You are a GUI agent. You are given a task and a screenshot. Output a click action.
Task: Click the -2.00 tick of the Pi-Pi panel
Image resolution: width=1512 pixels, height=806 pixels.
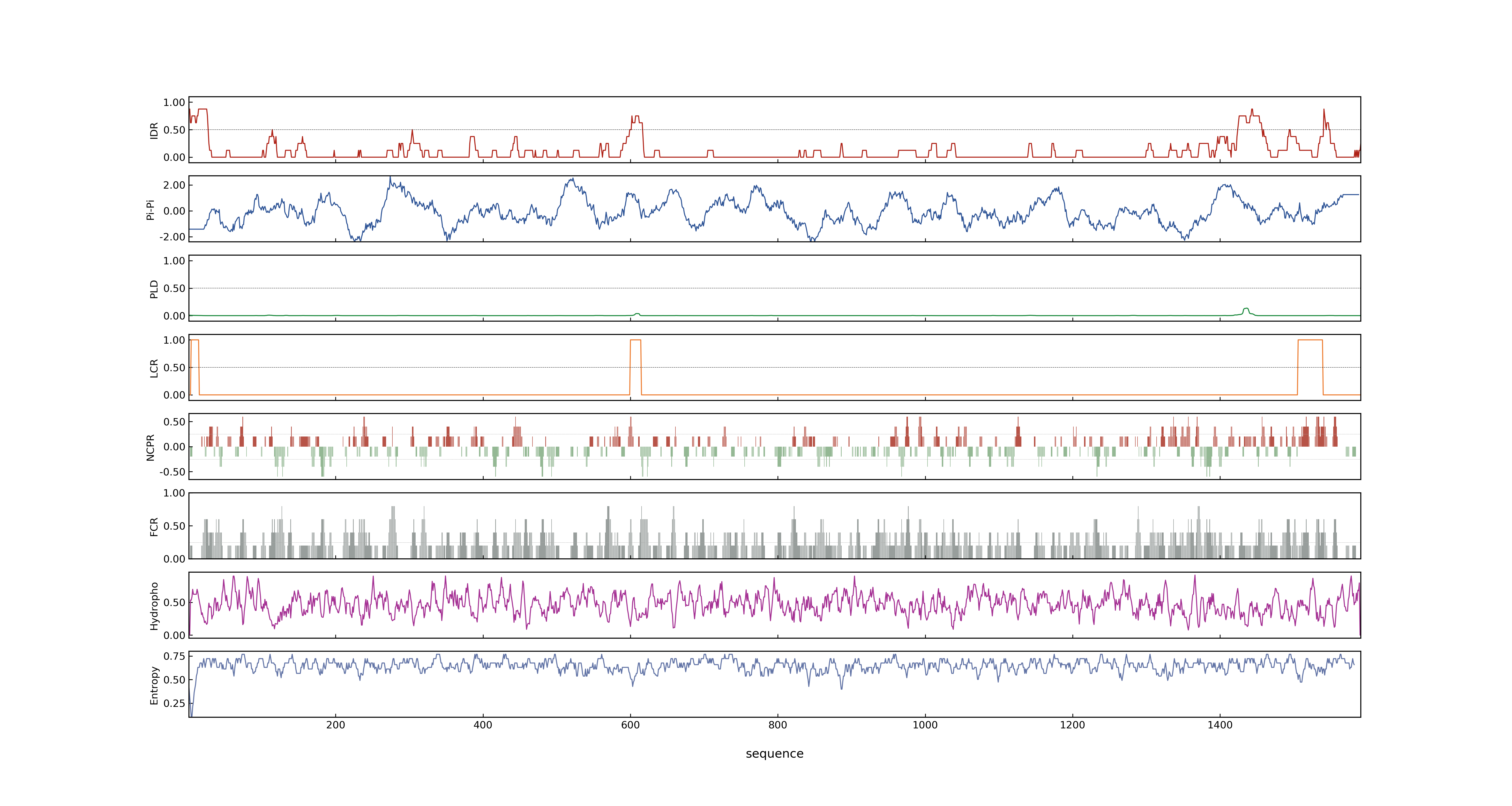click(x=172, y=237)
